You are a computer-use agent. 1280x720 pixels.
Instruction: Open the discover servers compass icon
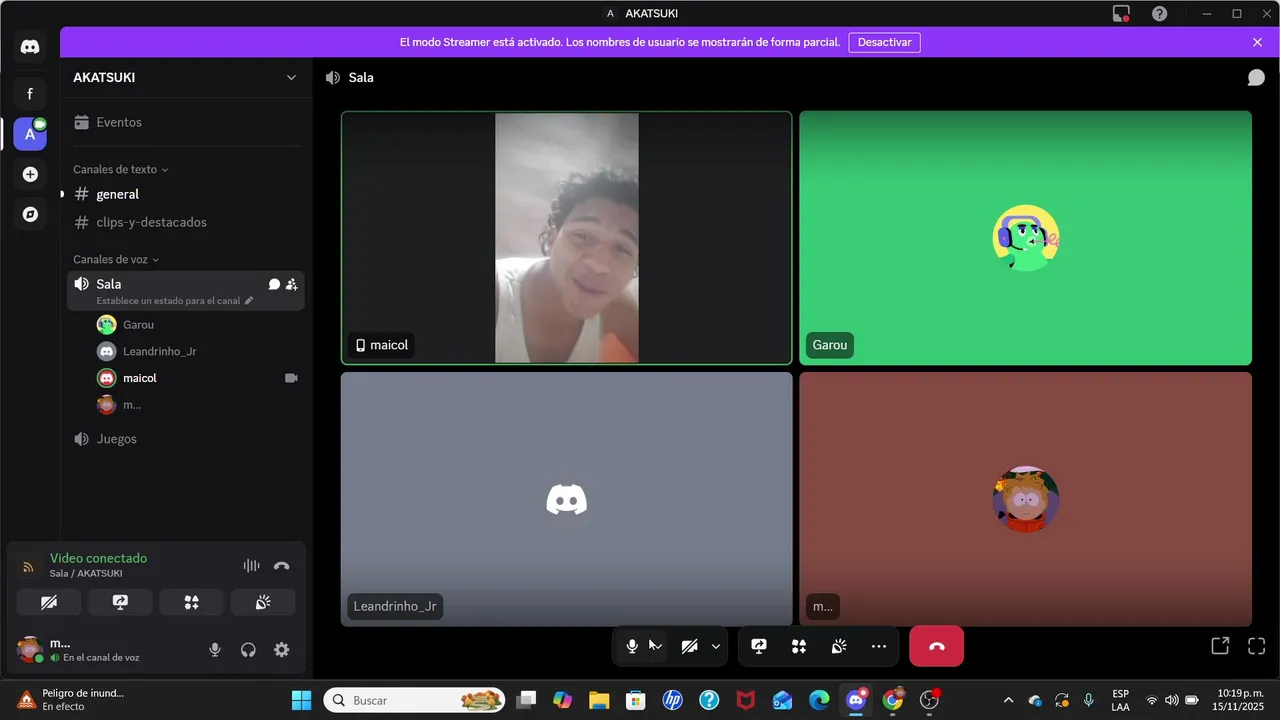[30, 214]
